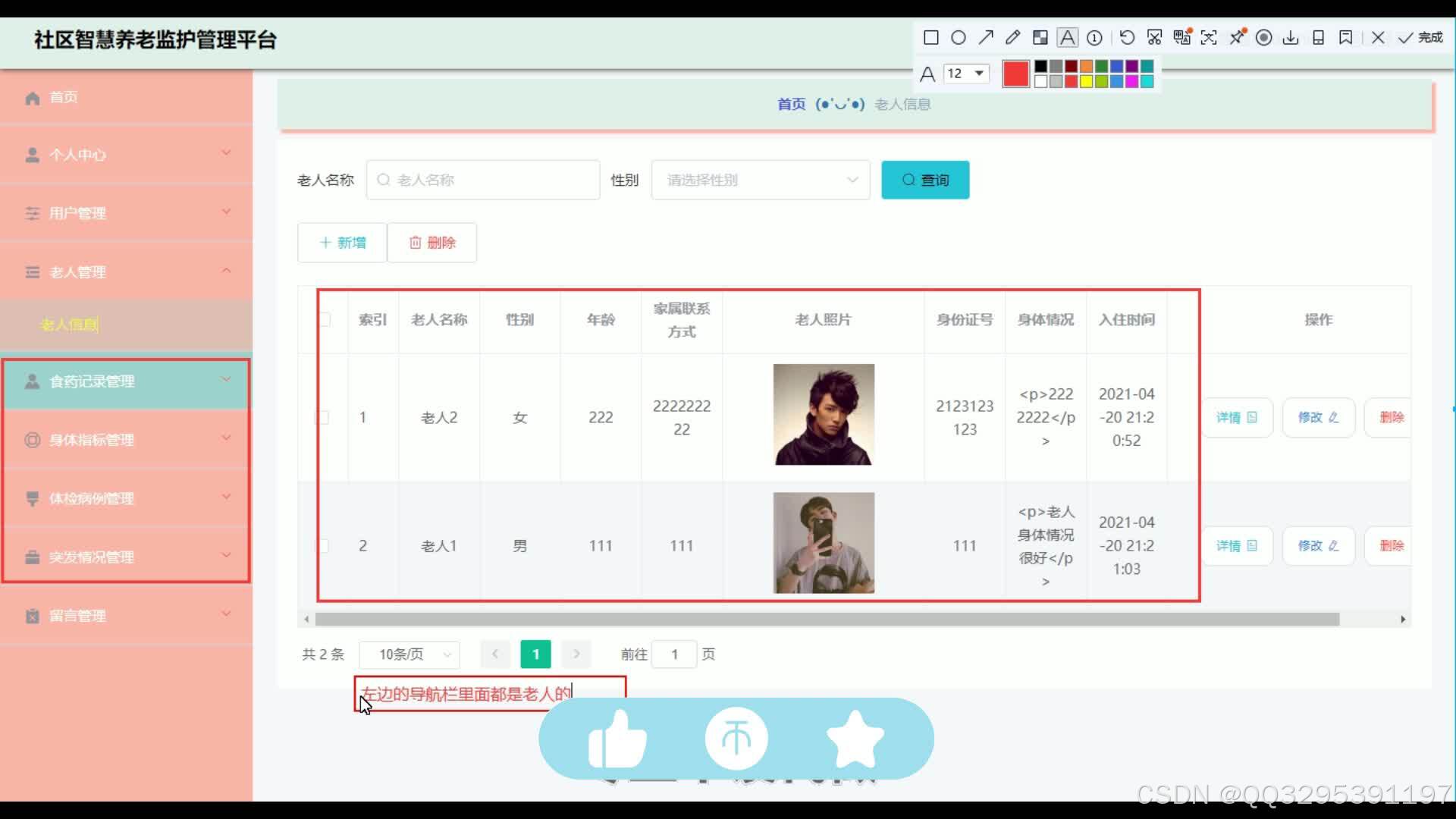Click 完成 to finish the screenshot
1456x819 pixels.
pyautogui.click(x=1420, y=37)
